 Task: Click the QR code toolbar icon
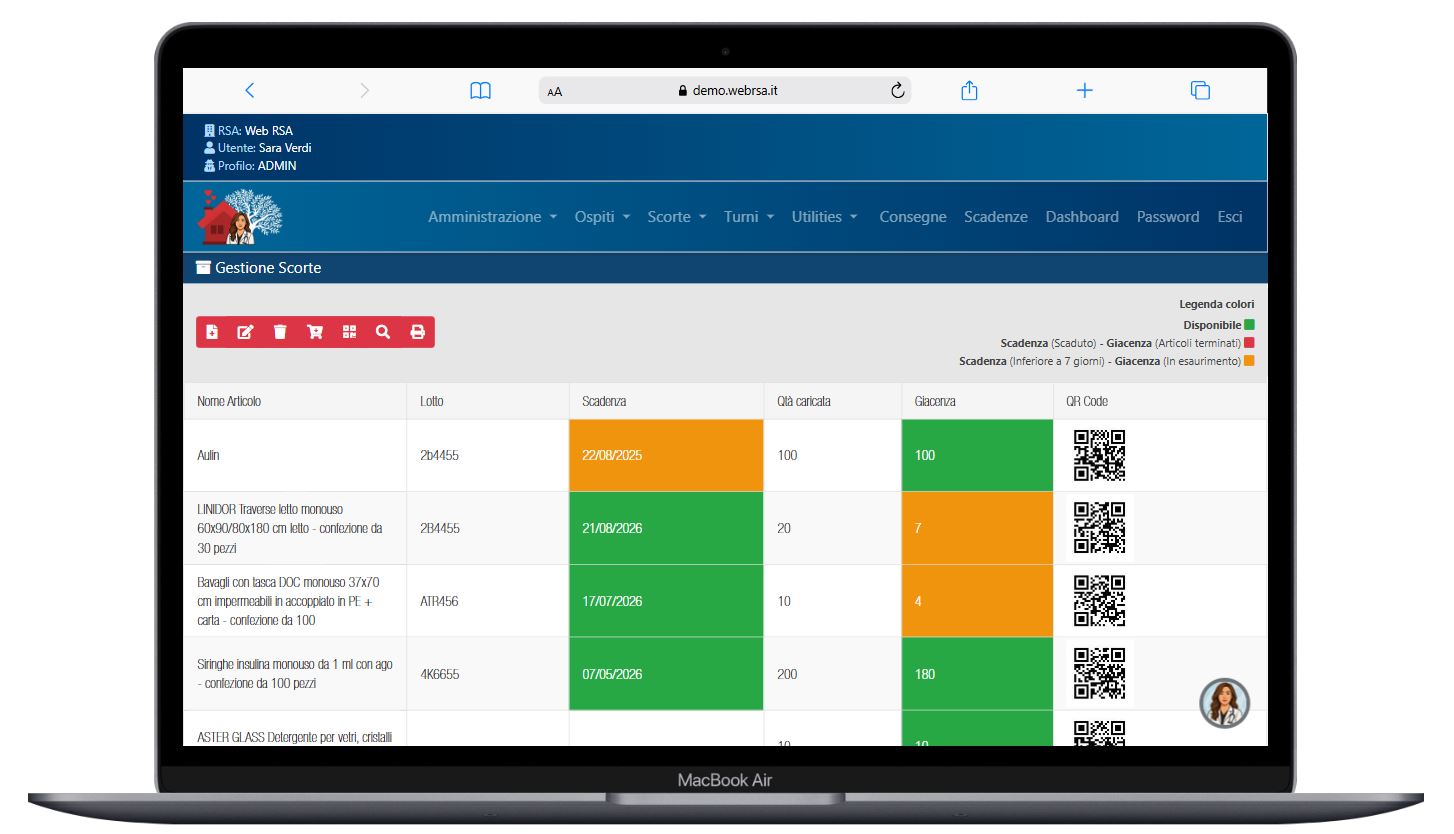click(x=349, y=333)
